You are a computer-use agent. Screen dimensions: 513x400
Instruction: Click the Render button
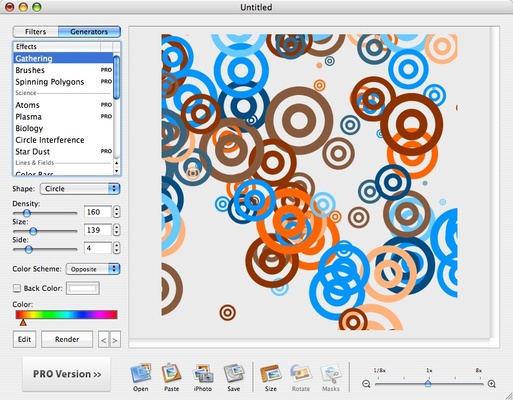pos(67,339)
